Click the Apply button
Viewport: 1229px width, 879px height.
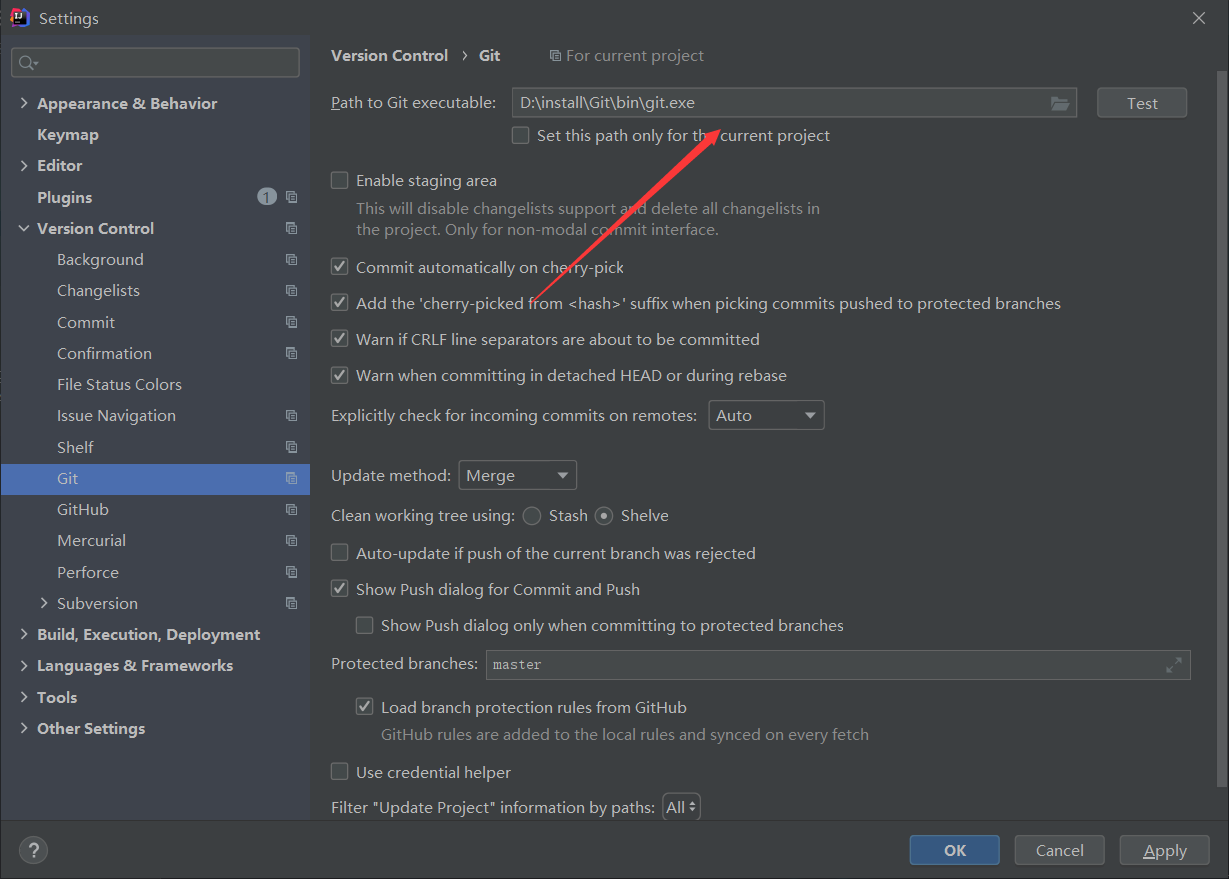tap(1165, 850)
